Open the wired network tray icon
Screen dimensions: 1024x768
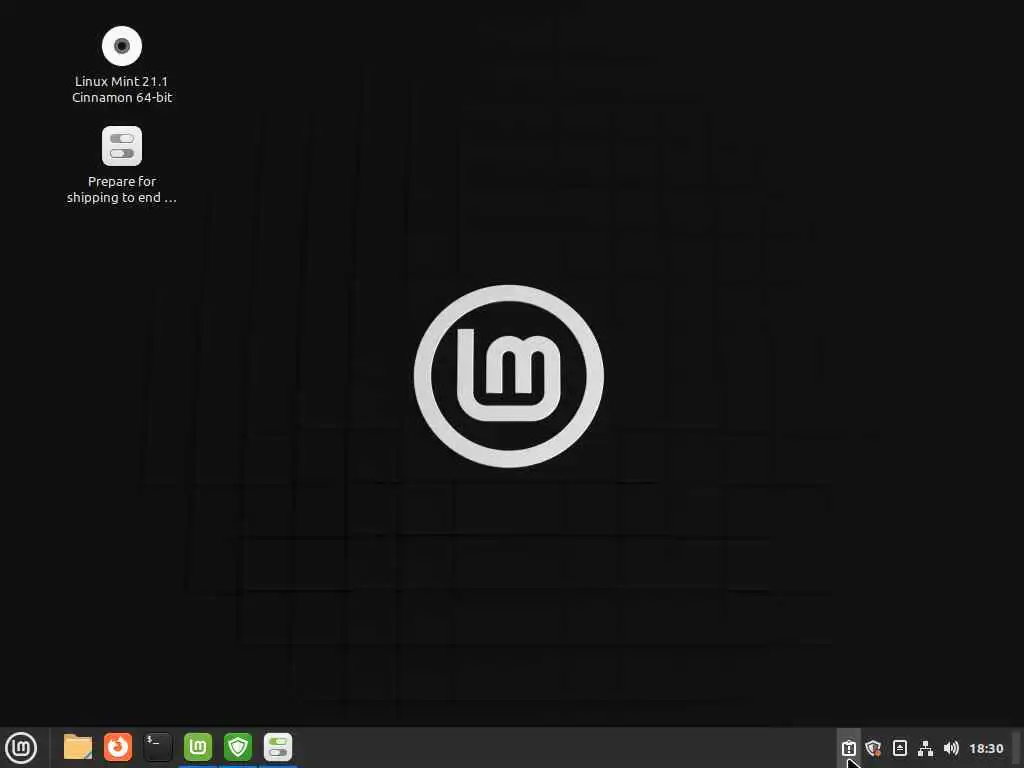coord(925,748)
